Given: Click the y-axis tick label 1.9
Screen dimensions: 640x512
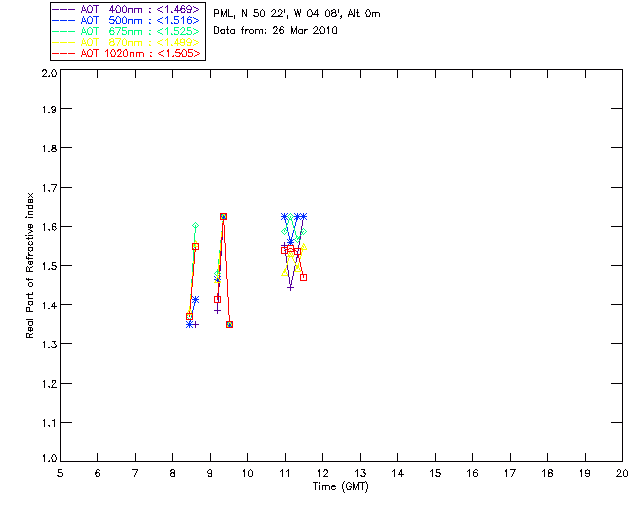Looking at the screenshot, I should [x=49, y=109].
